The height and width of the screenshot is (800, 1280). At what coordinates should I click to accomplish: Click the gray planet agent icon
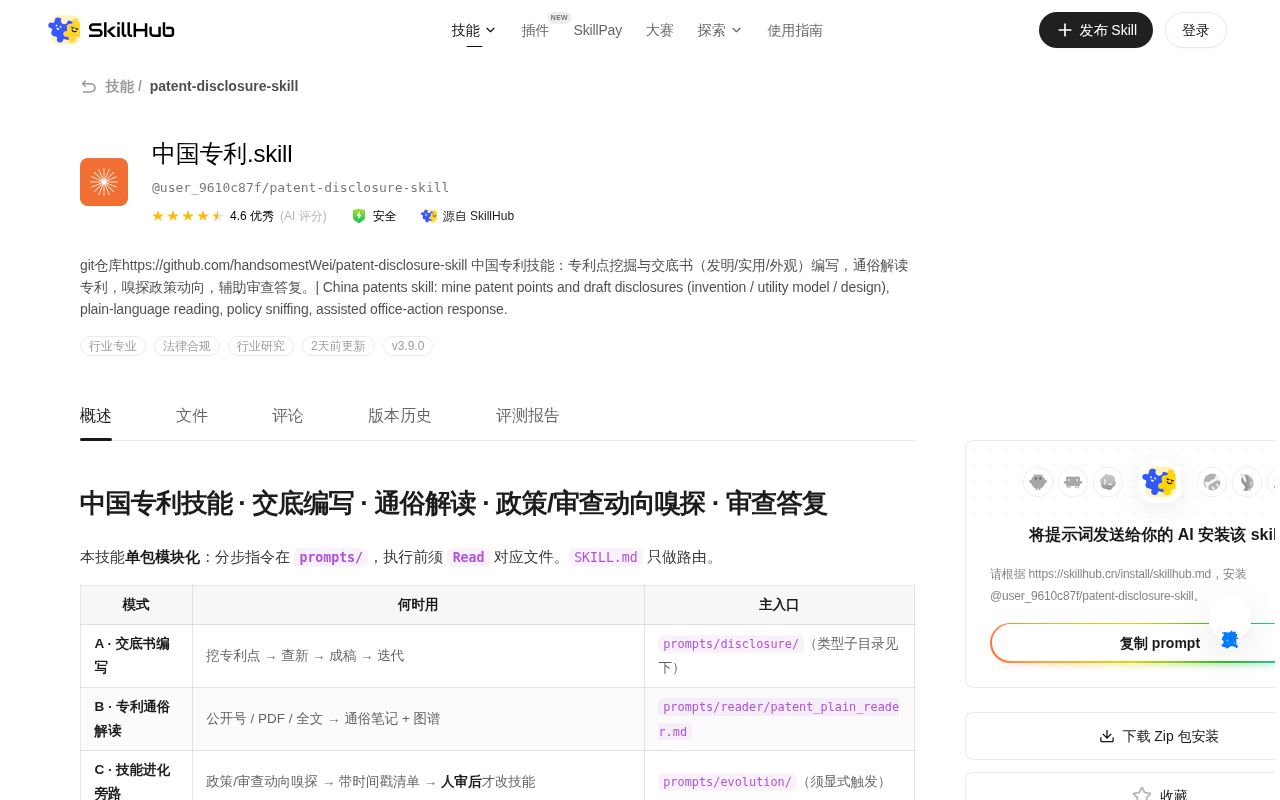tap(1212, 482)
